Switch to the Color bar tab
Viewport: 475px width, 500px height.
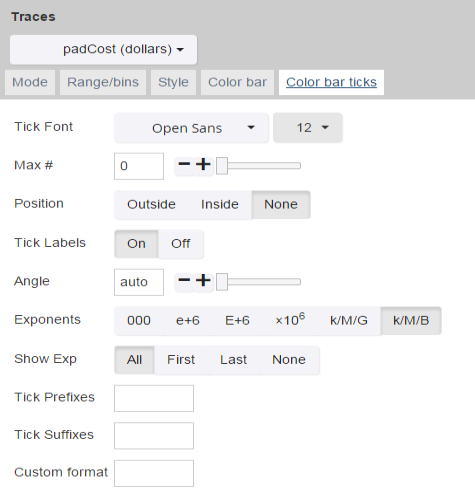(x=237, y=82)
